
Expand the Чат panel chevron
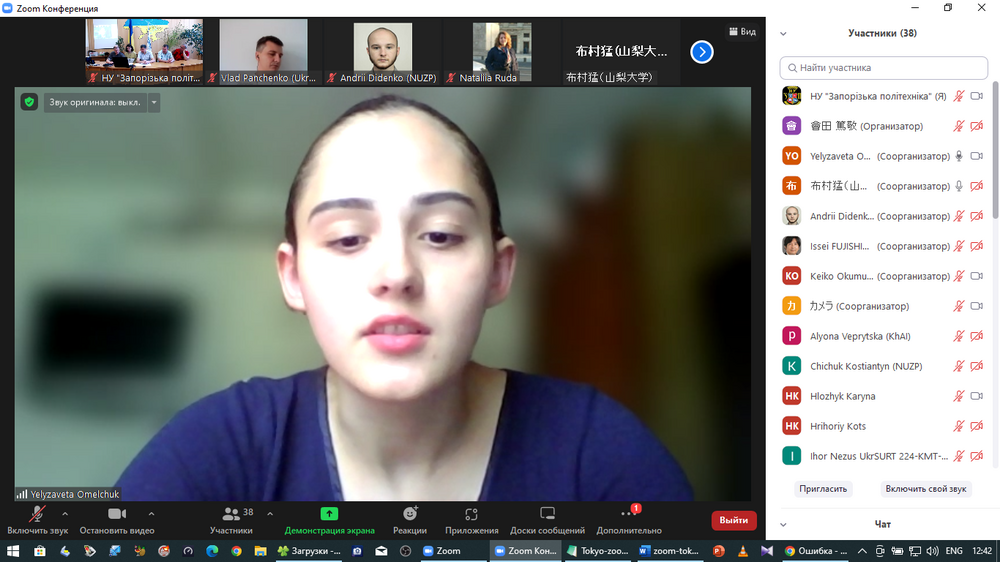point(783,524)
